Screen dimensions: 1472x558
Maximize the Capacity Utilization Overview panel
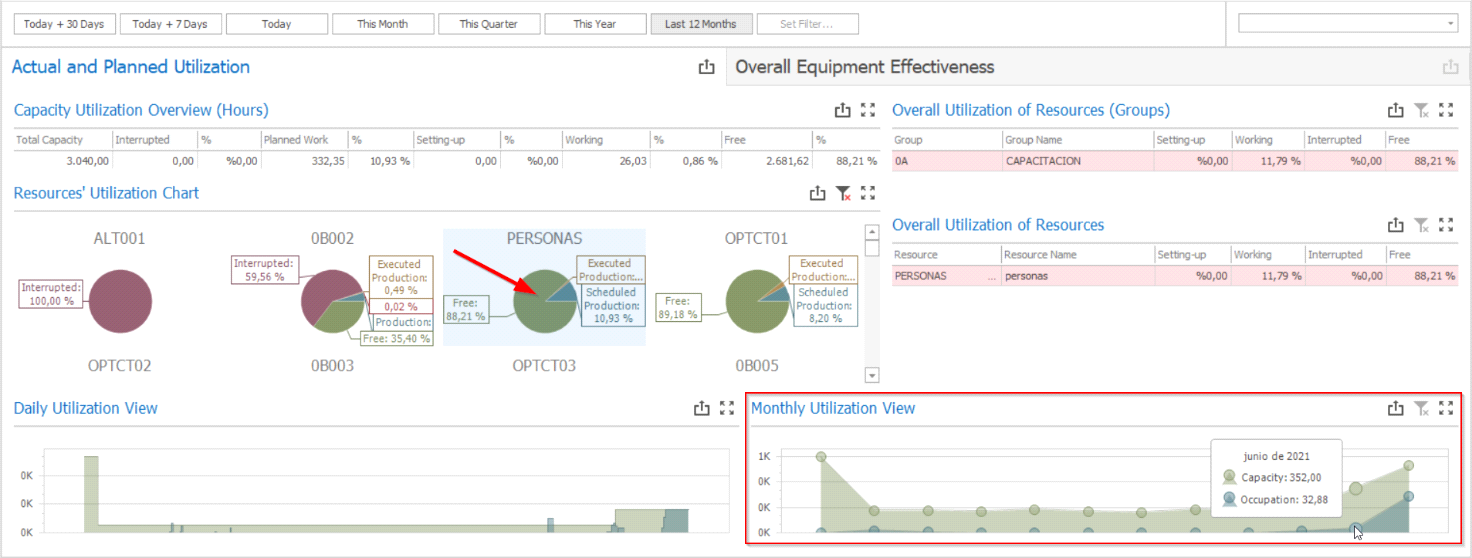(x=867, y=111)
